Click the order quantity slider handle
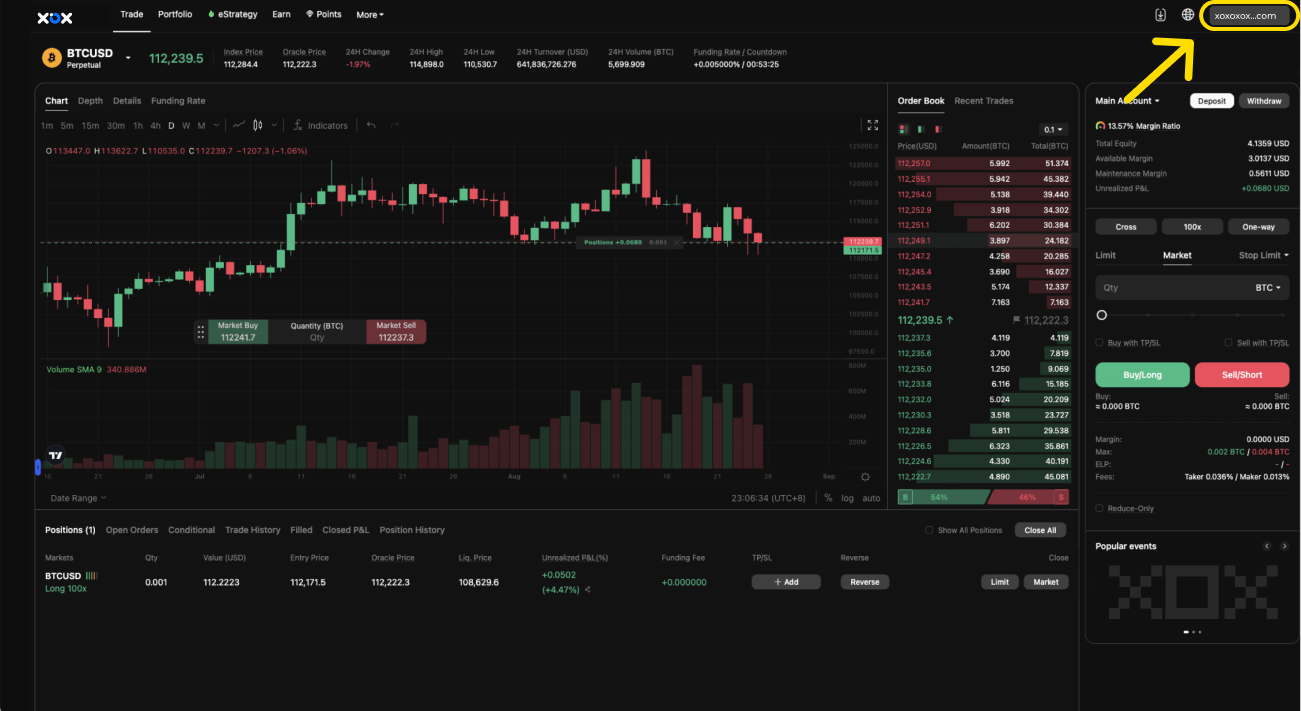Viewport: 1301px width, 711px height. click(x=1102, y=315)
